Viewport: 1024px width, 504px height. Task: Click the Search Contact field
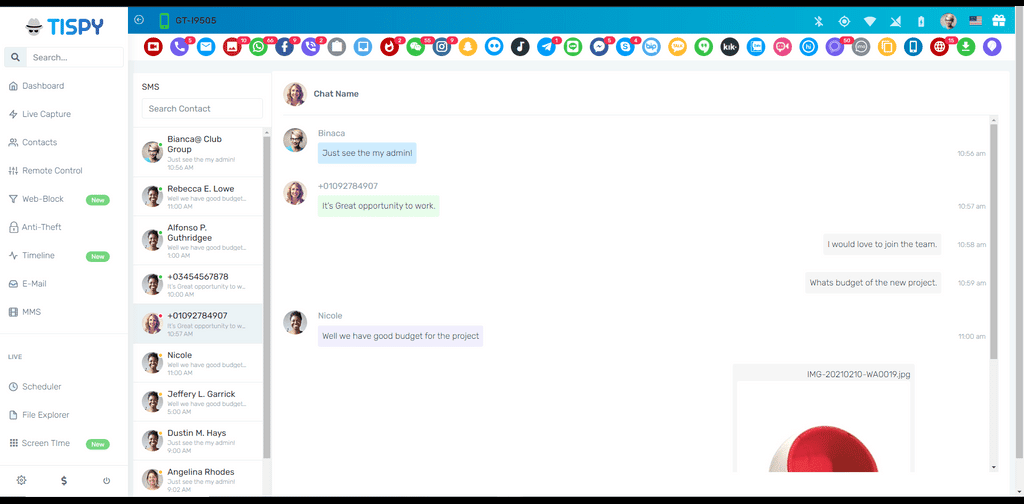(202, 108)
